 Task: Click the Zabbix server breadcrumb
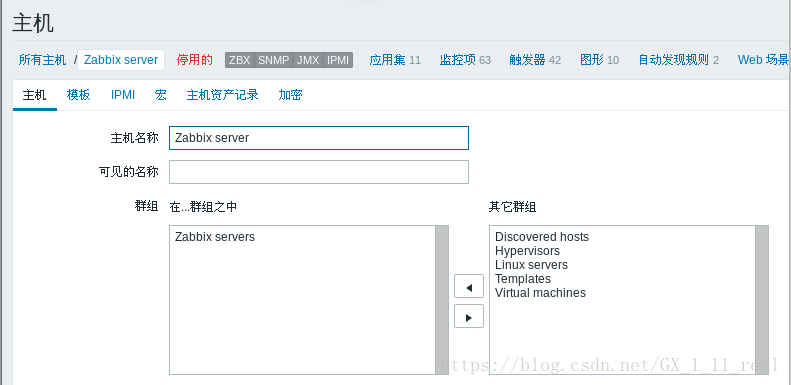pyautogui.click(x=121, y=60)
